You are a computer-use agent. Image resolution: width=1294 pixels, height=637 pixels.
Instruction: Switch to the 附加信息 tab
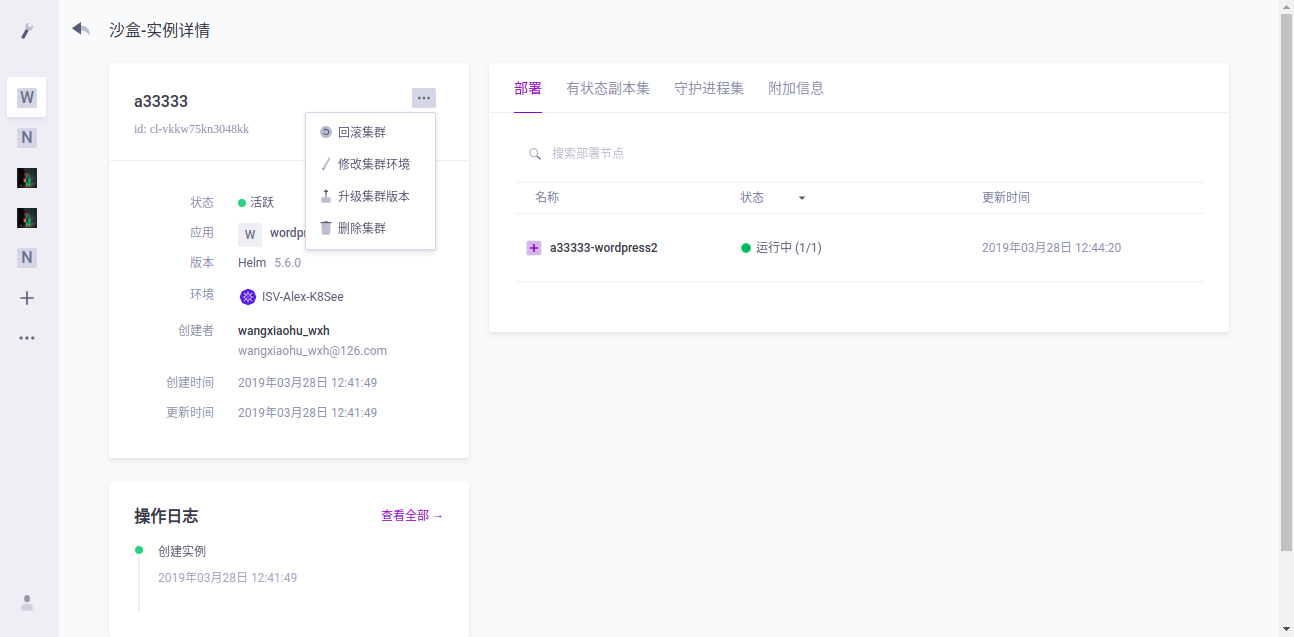(x=797, y=88)
